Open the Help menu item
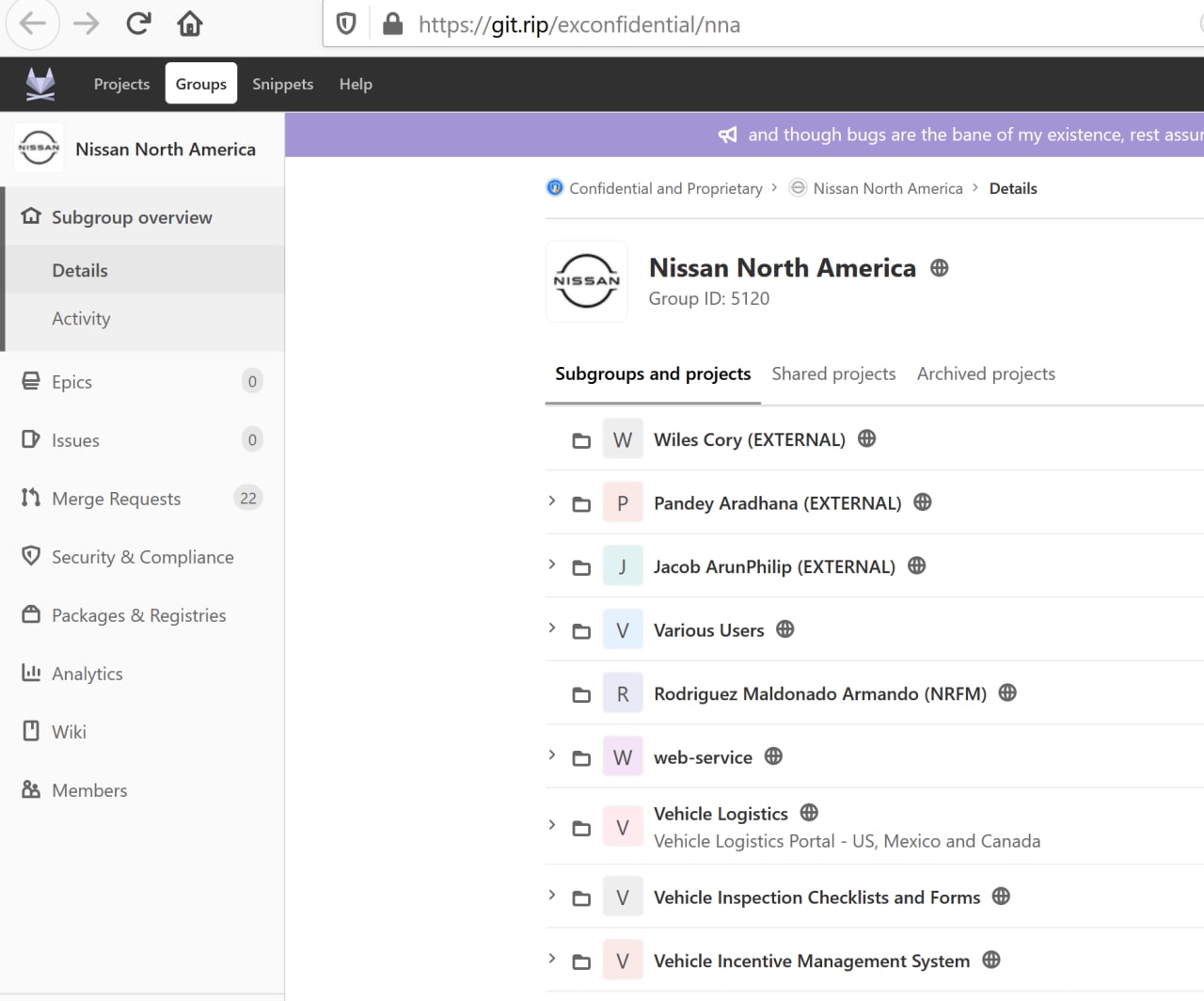The image size is (1204, 1001). pyautogui.click(x=356, y=84)
